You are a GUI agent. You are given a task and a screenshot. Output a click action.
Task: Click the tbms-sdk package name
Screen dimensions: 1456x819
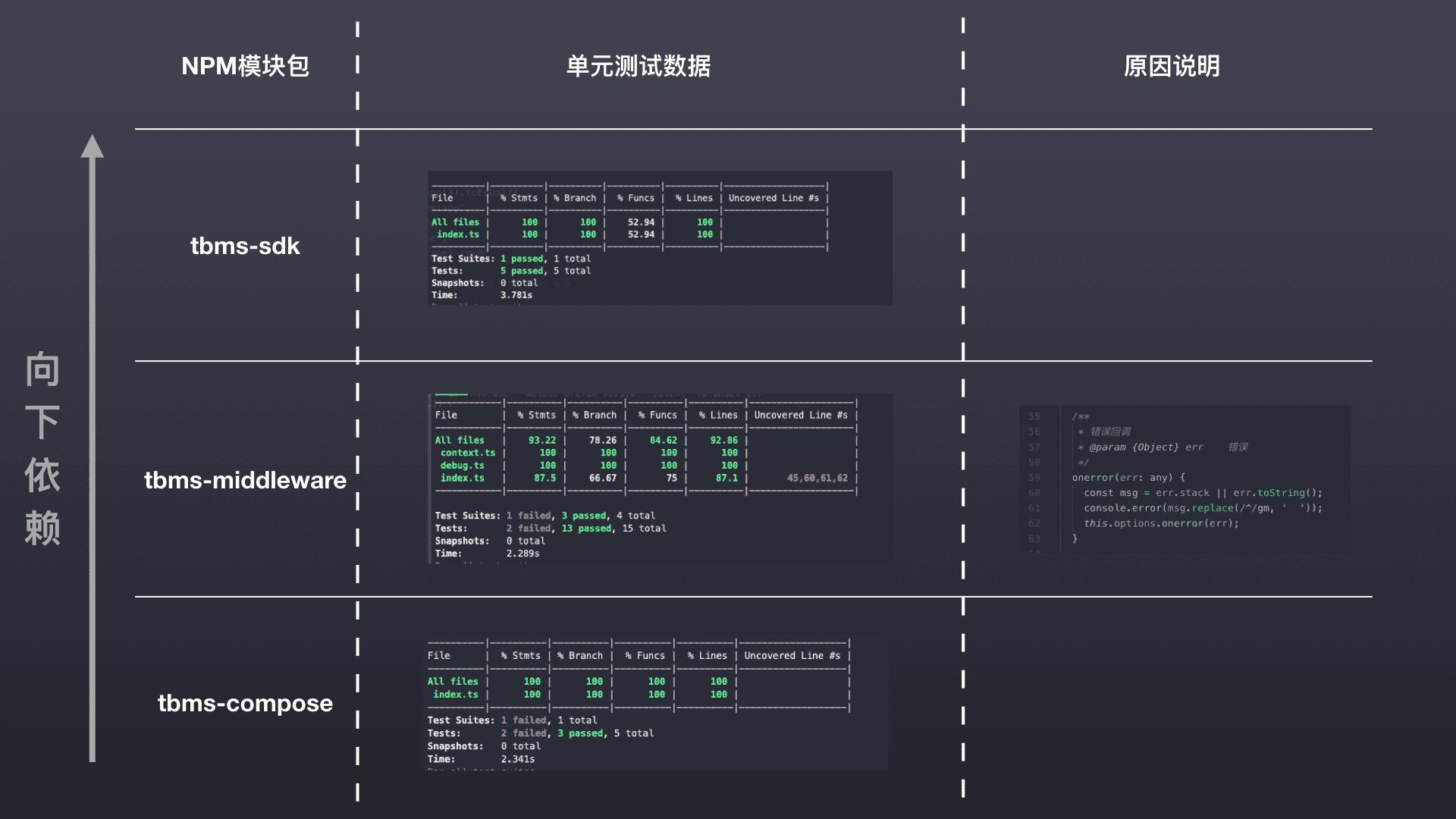click(x=245, y=245)
